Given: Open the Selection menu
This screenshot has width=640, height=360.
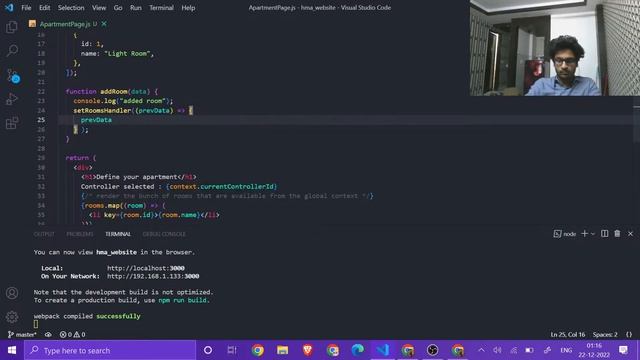Looking at the screenshot, I should [71, 8].
